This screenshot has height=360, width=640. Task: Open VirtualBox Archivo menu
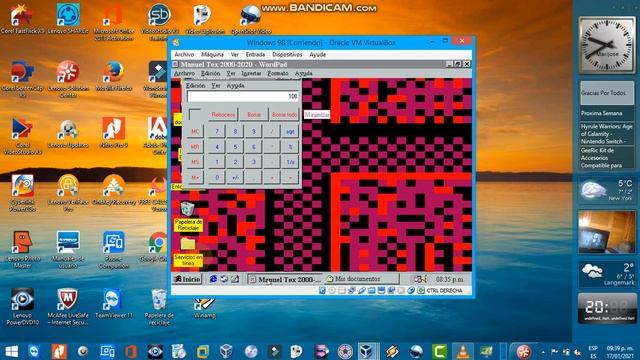coord(184,54)
